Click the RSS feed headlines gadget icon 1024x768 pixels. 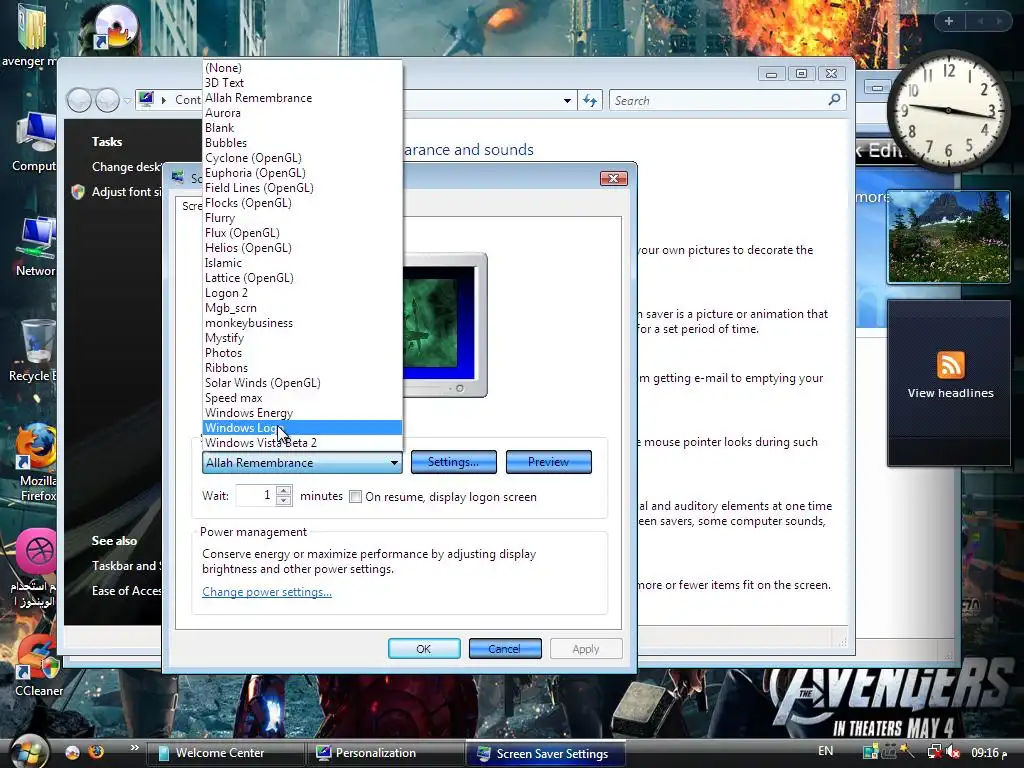pos(950,364)
